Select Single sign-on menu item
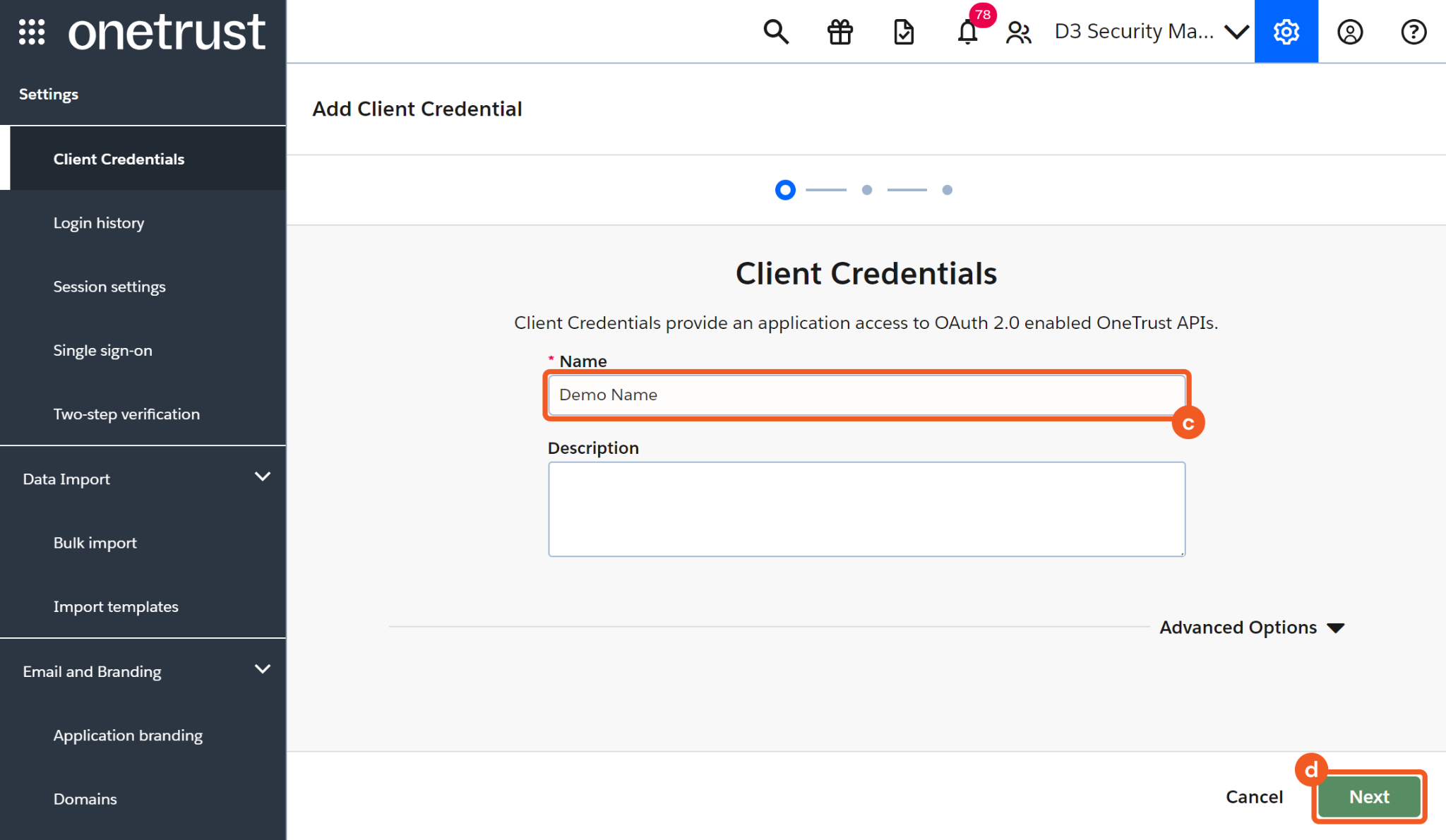This screenshot has width=1446, height=840. coord(103,351)
